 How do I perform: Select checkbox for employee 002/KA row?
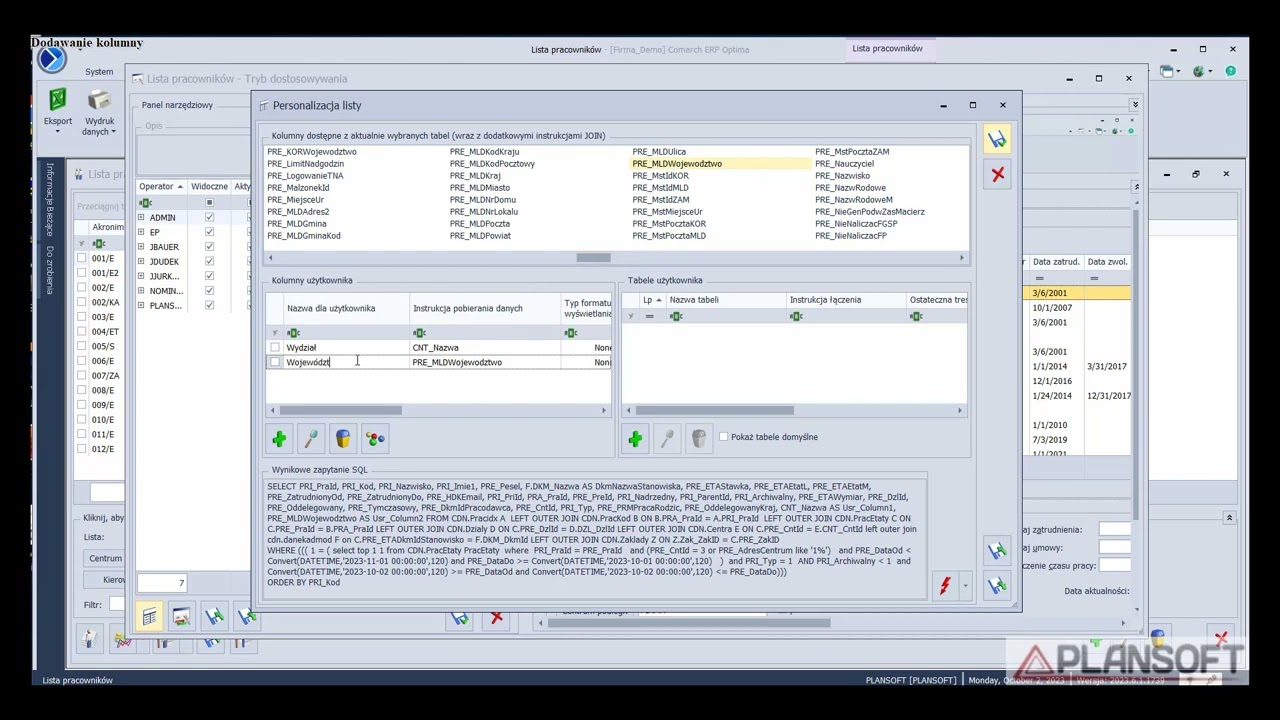click(x=82, y=302)
